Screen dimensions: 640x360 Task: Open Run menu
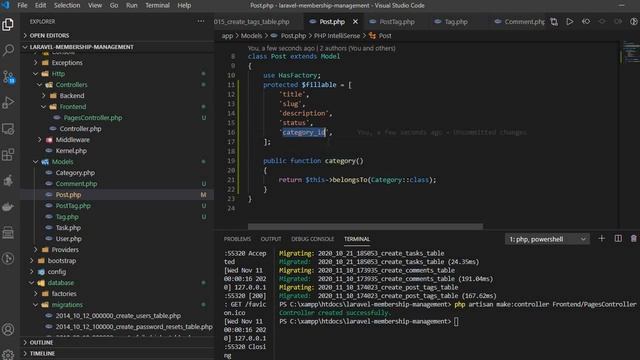pos(131,5)
